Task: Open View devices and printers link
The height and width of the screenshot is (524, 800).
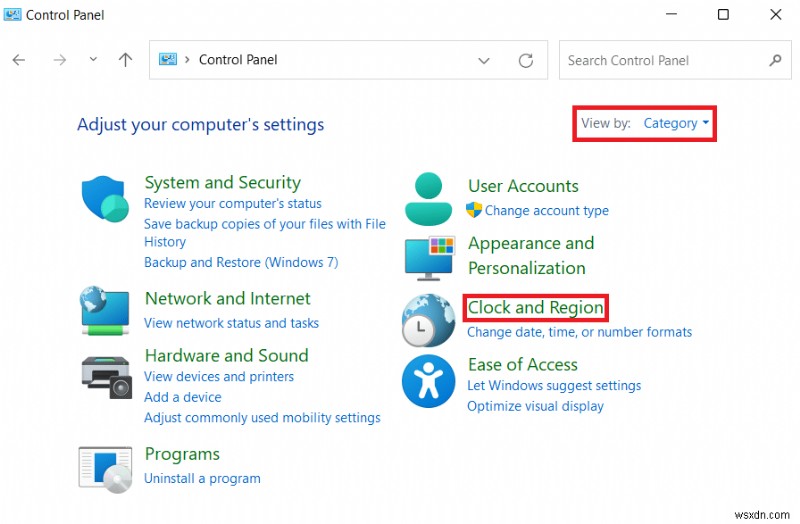Action: click(219, 377)
